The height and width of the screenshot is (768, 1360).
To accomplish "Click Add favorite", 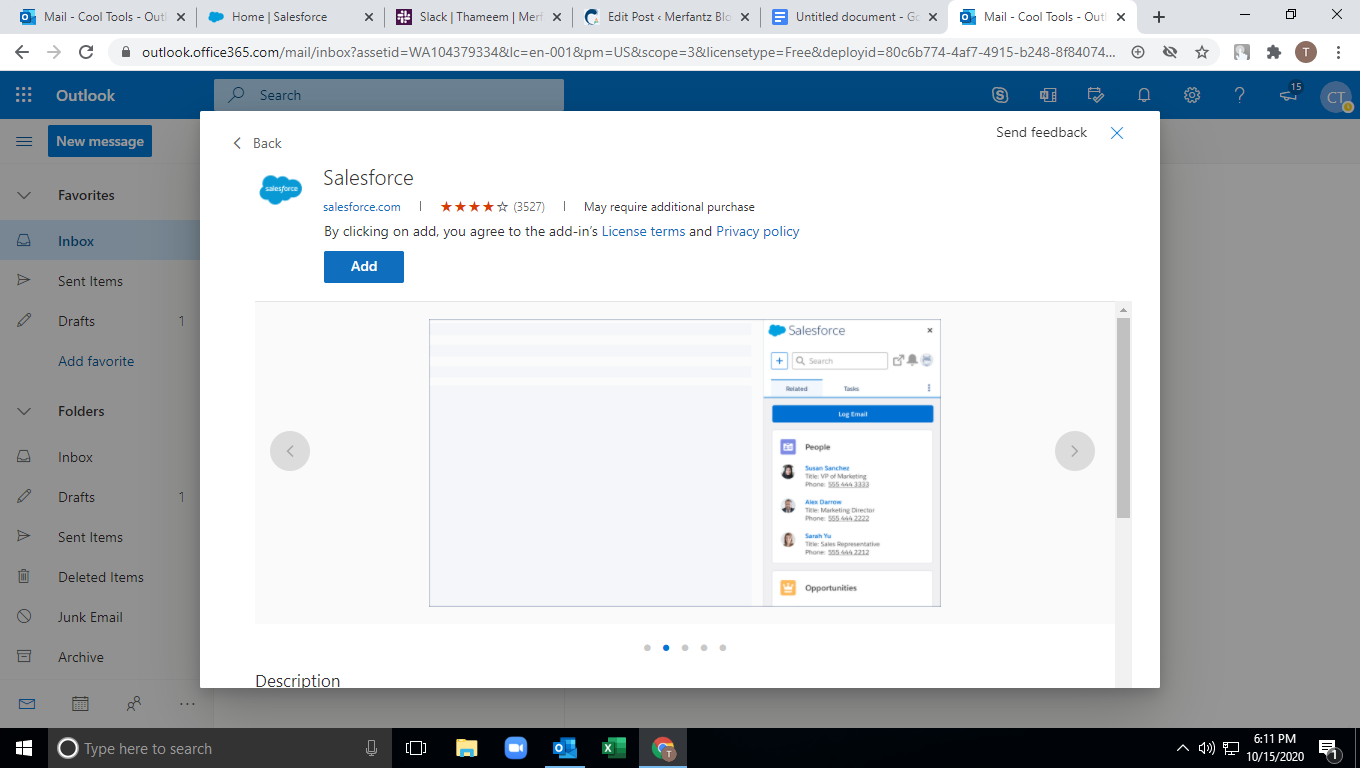I will click(96, 361).
